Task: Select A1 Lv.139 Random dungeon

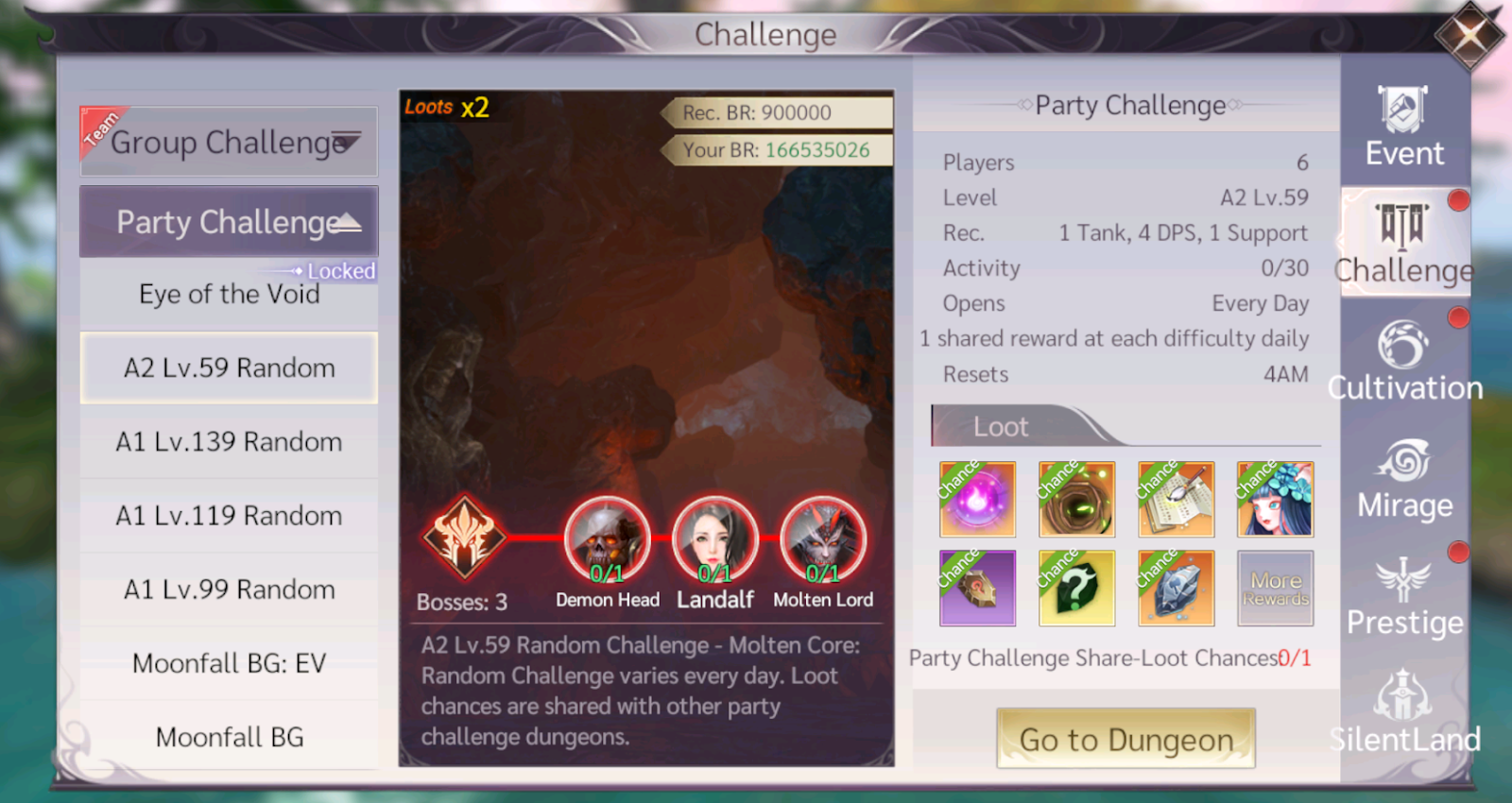Action: 229,442
